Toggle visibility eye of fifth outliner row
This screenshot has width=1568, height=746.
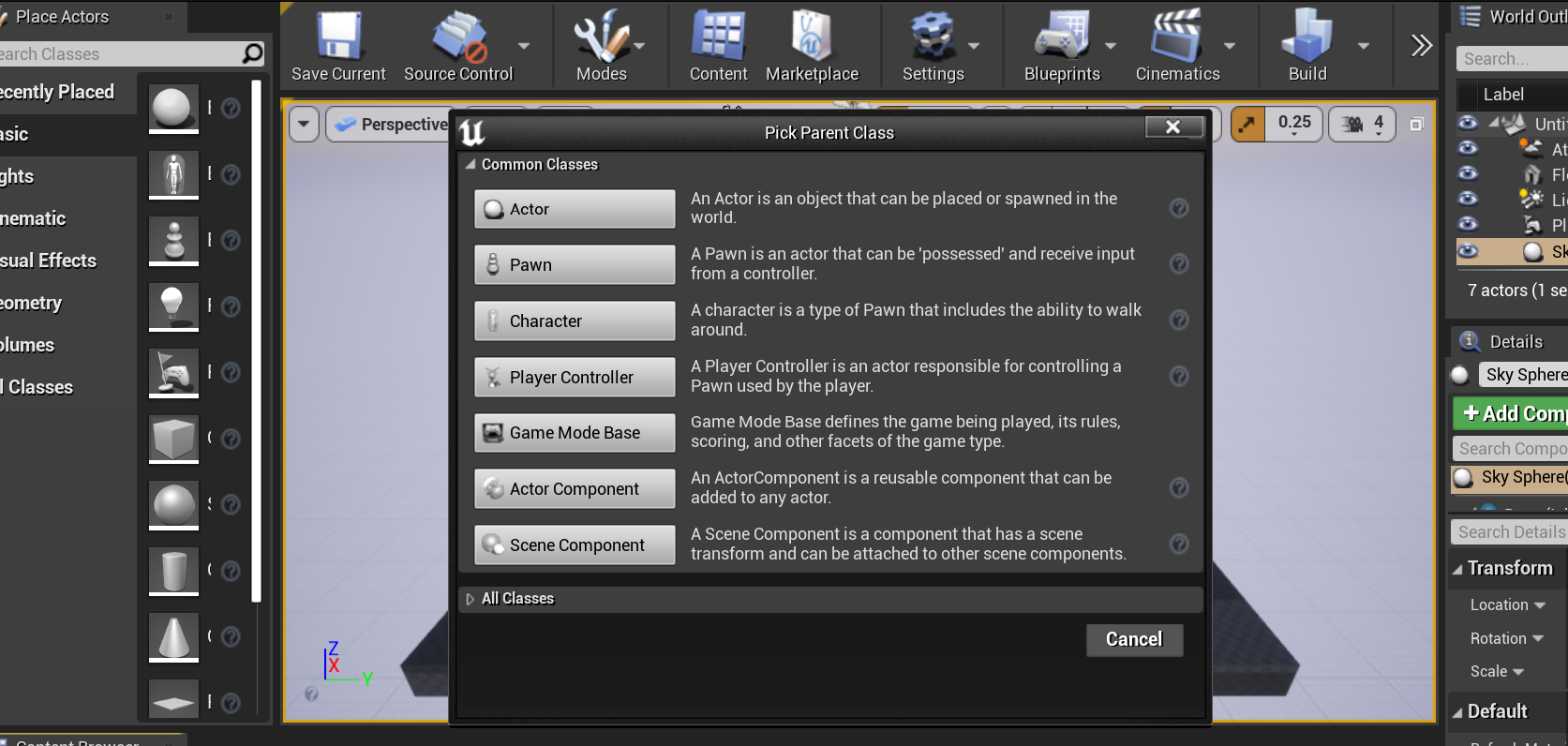coord(1468,224)
